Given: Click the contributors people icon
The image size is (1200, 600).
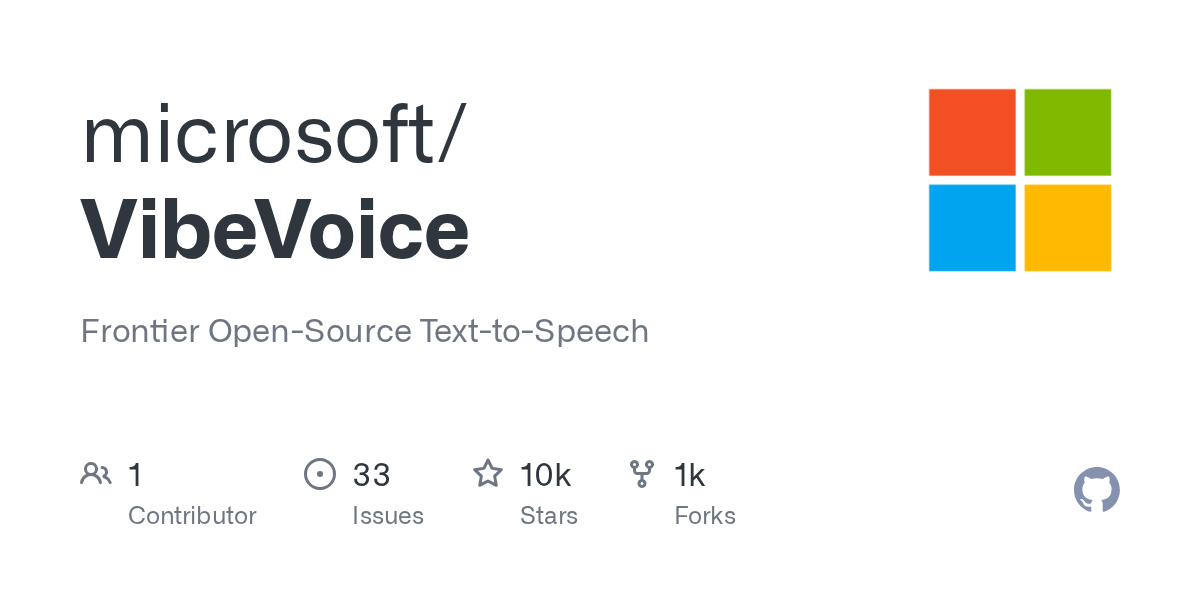Looking at the screenshot, I should (x=96, y=474).
